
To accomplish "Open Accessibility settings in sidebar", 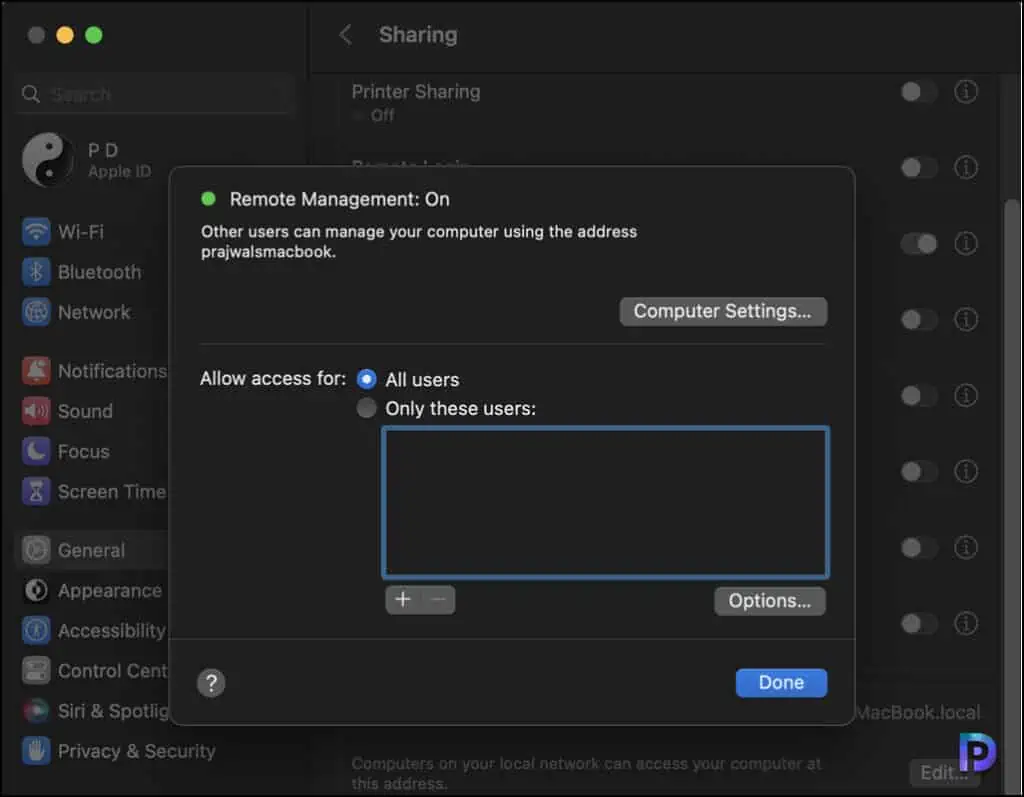I will click(94, 630).
